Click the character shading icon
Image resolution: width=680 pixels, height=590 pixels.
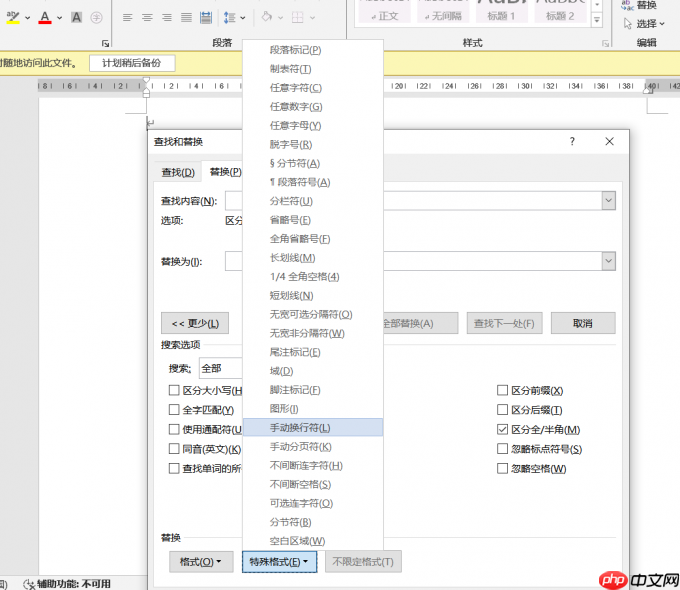tap(76, 17)
